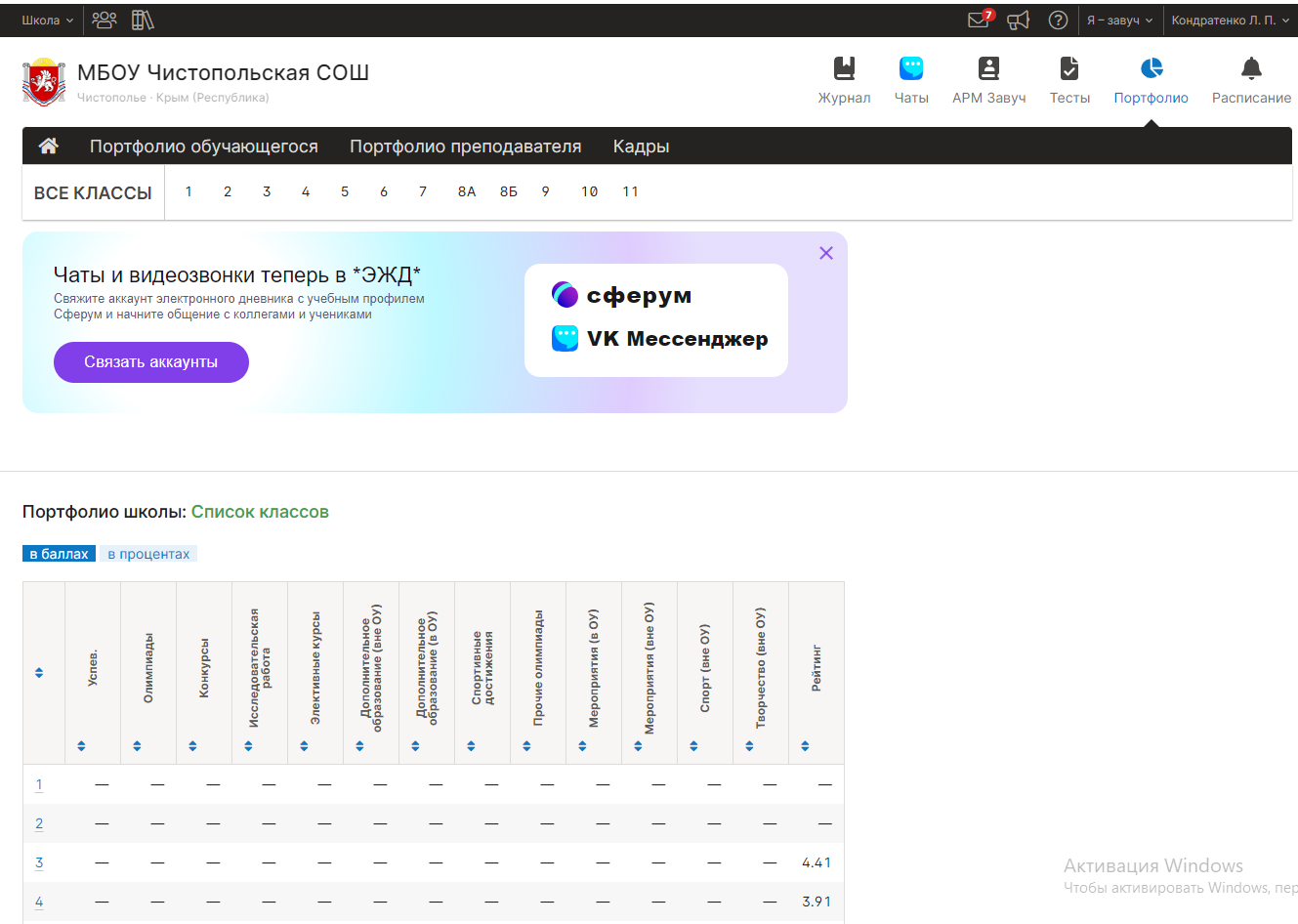
Task: Select class 8А in class list
Action: tap(467, 192)
